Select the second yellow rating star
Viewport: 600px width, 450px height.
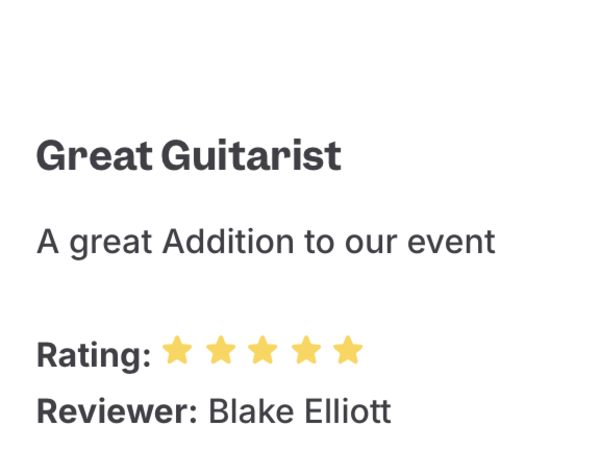click(221, 350)
